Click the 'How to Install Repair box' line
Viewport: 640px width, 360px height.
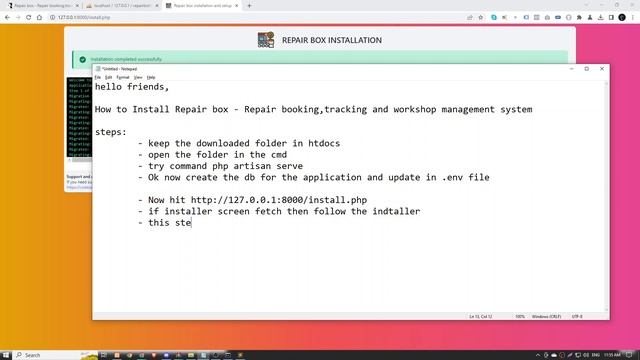(x=313, y=109)
